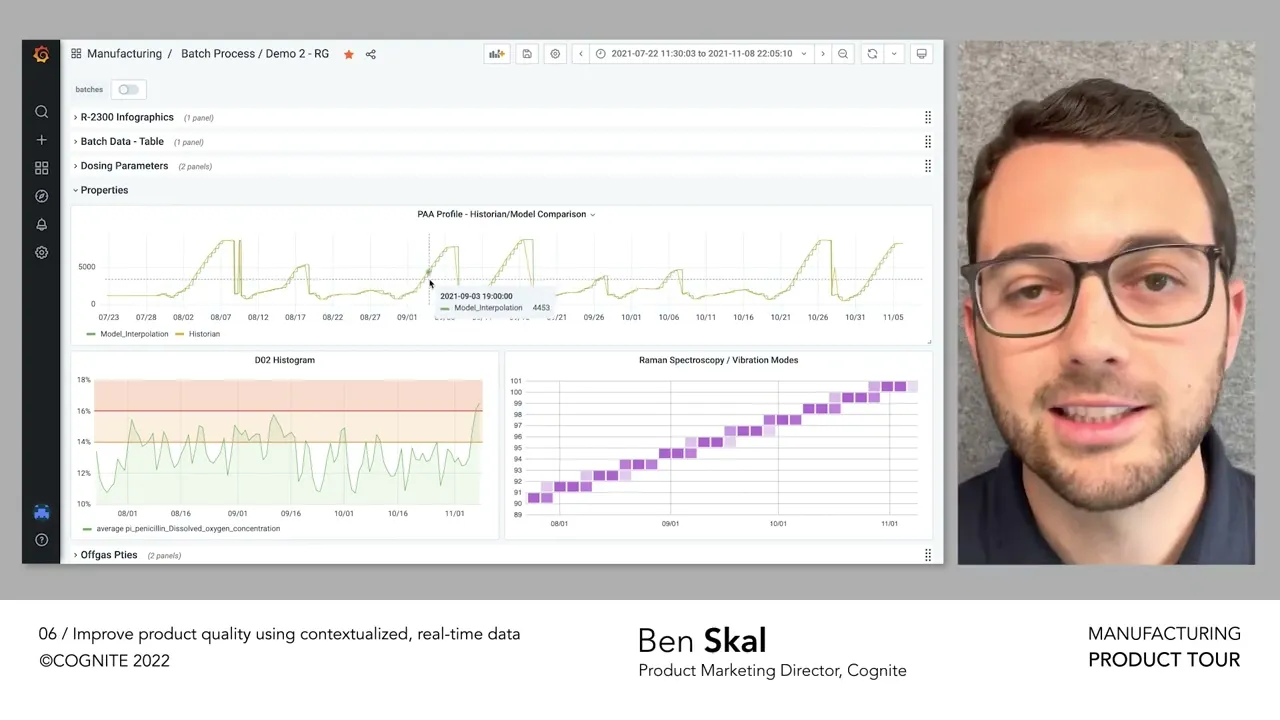Click the green Model_Interpolation legend color swatch
Image resolution: width=1280 pixels, height=720 pixels.
[91, 334]
